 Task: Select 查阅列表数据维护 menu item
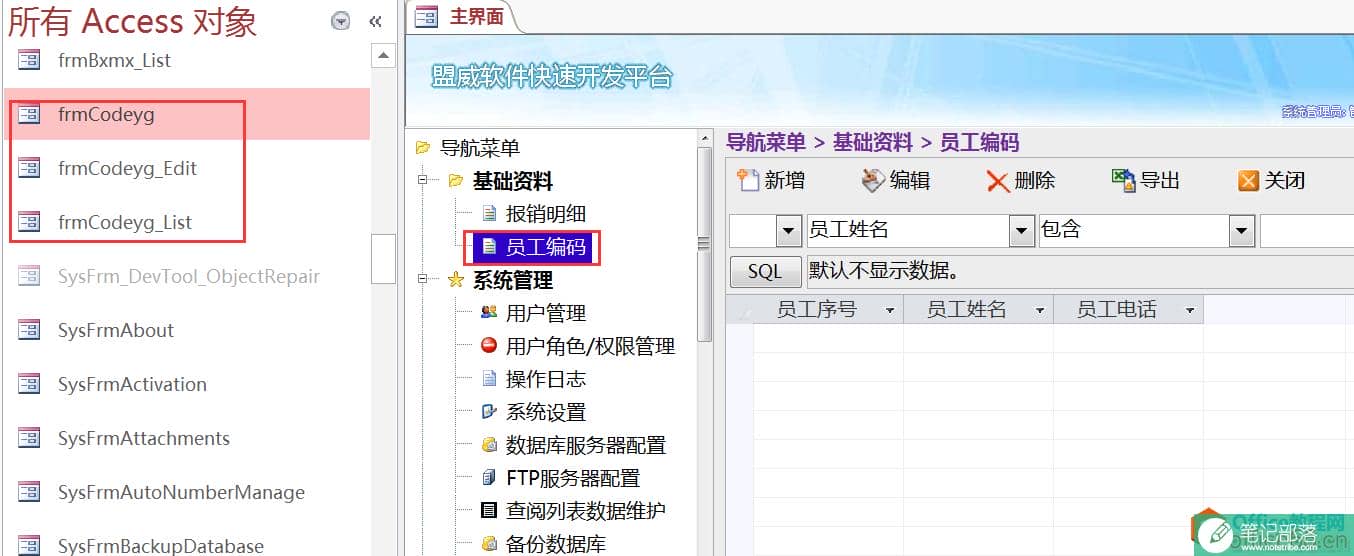pyautogui.click(x=586, y=511)
